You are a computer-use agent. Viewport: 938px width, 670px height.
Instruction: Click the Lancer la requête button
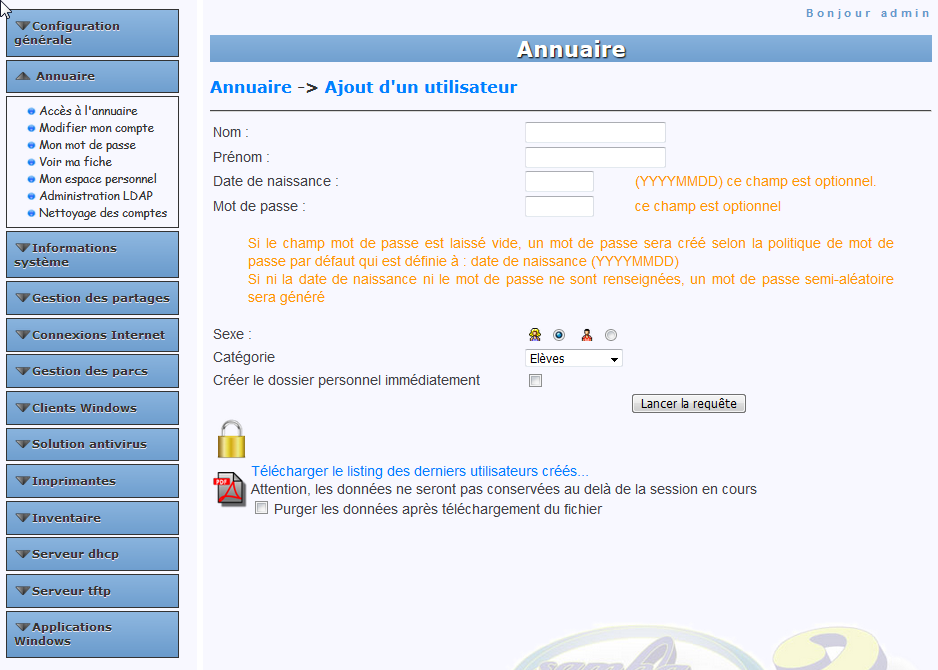coord(689,404)
